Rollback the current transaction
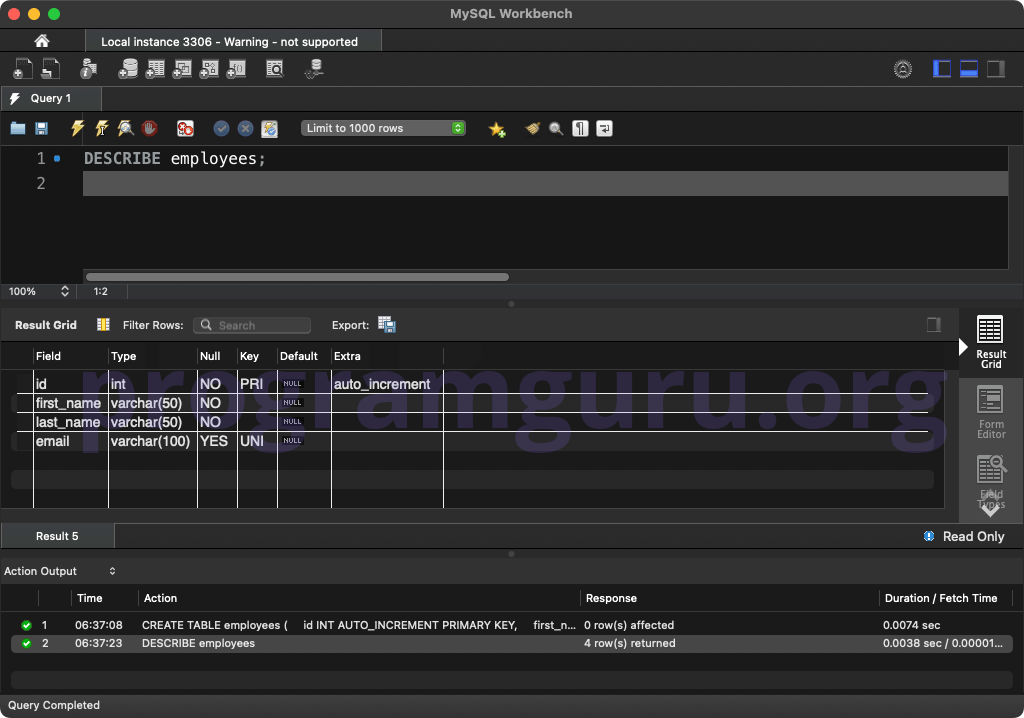This screenshot has height=718, width=1024. (246, 128)
